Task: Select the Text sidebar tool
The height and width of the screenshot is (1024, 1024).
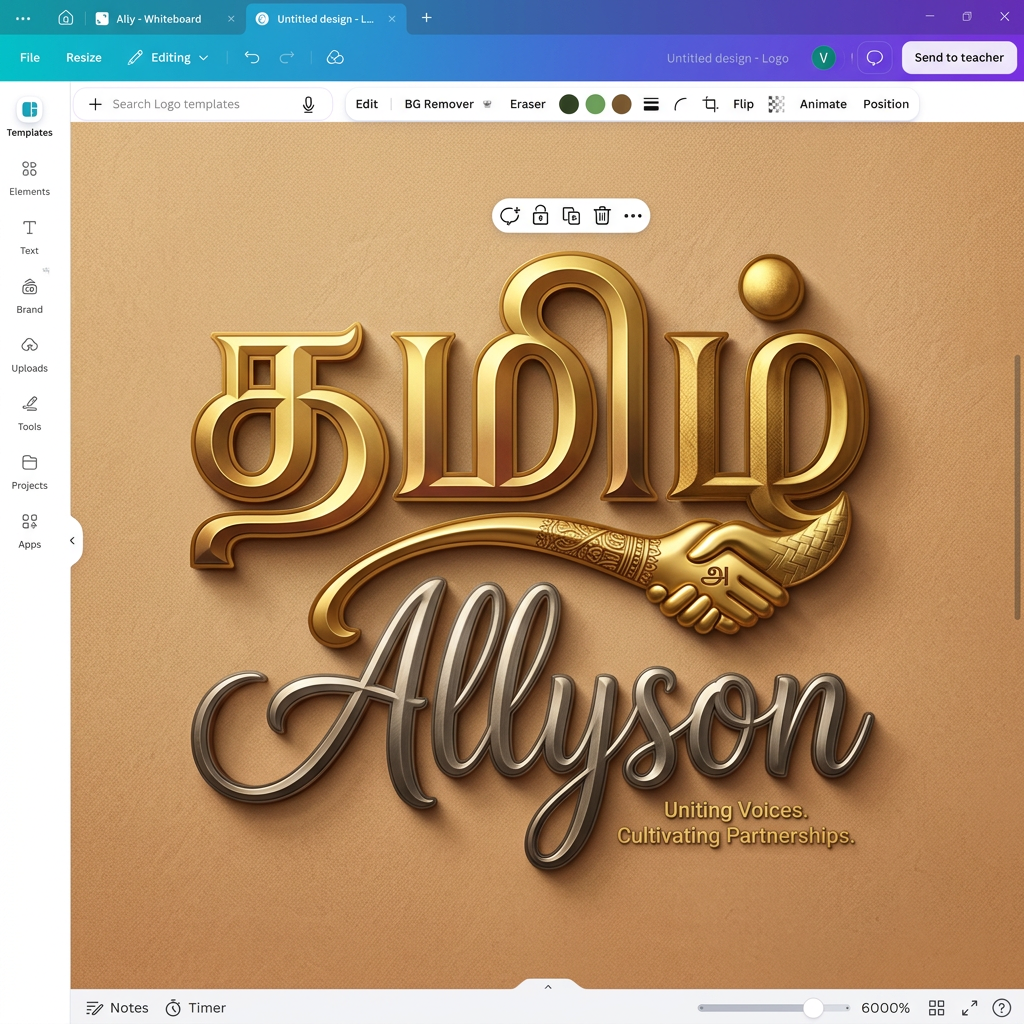Action: (29, 237)
